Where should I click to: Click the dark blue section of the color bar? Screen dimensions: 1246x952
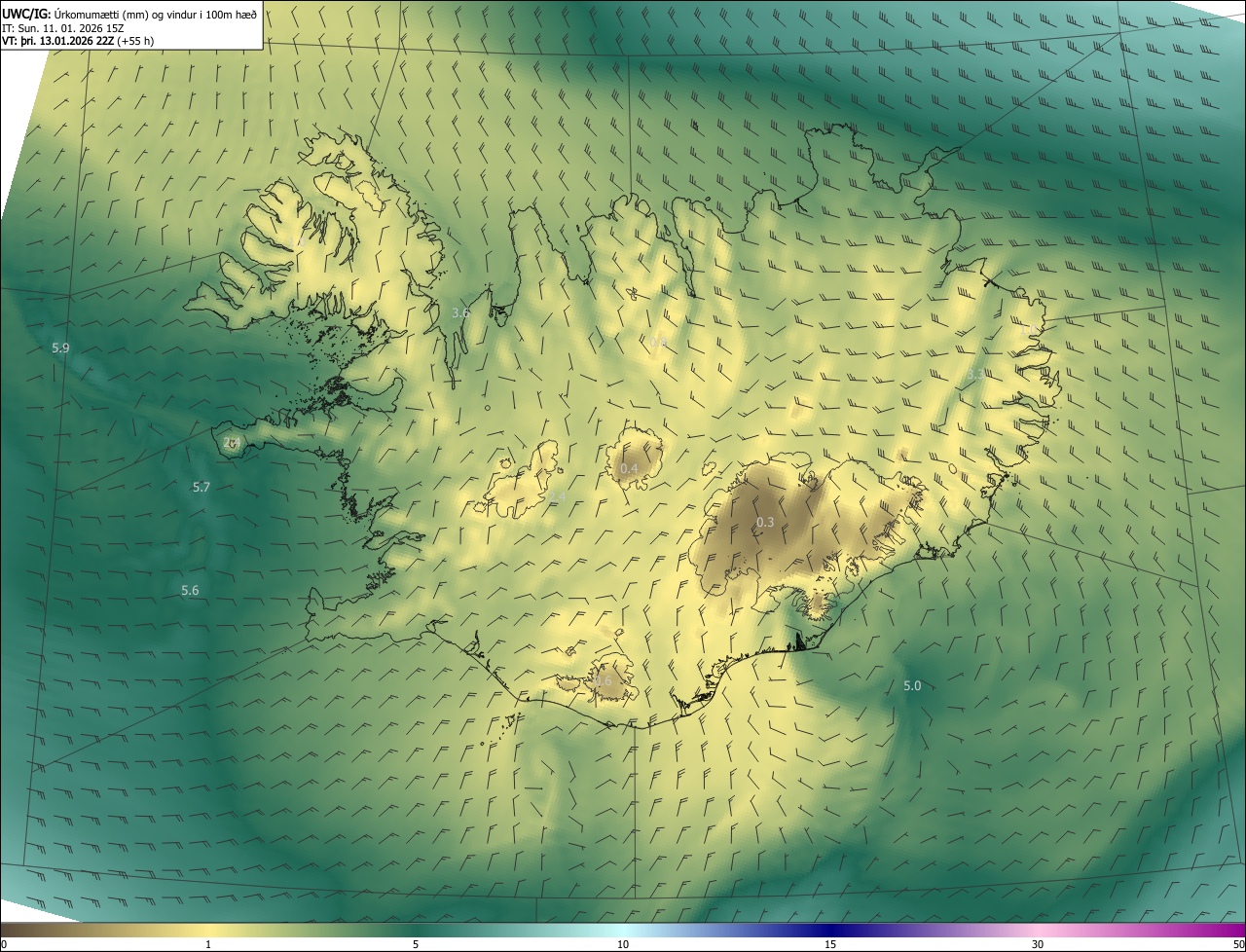tap(830, 930)
